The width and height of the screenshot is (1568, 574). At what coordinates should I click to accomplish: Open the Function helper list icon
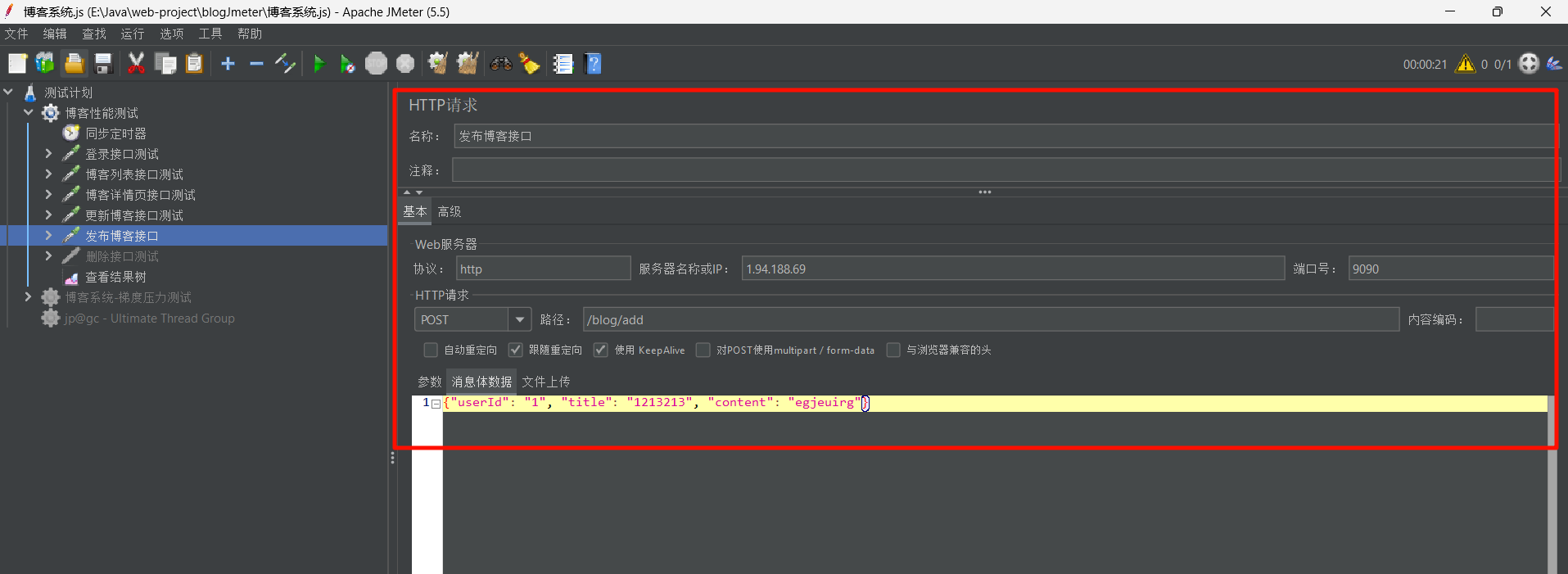coord(563,64)
